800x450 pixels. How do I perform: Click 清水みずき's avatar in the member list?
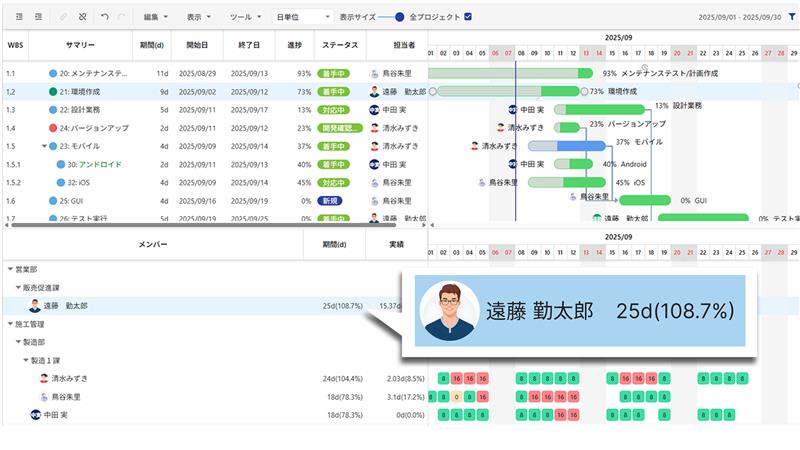pyautogui.click(x=44, y=379)
